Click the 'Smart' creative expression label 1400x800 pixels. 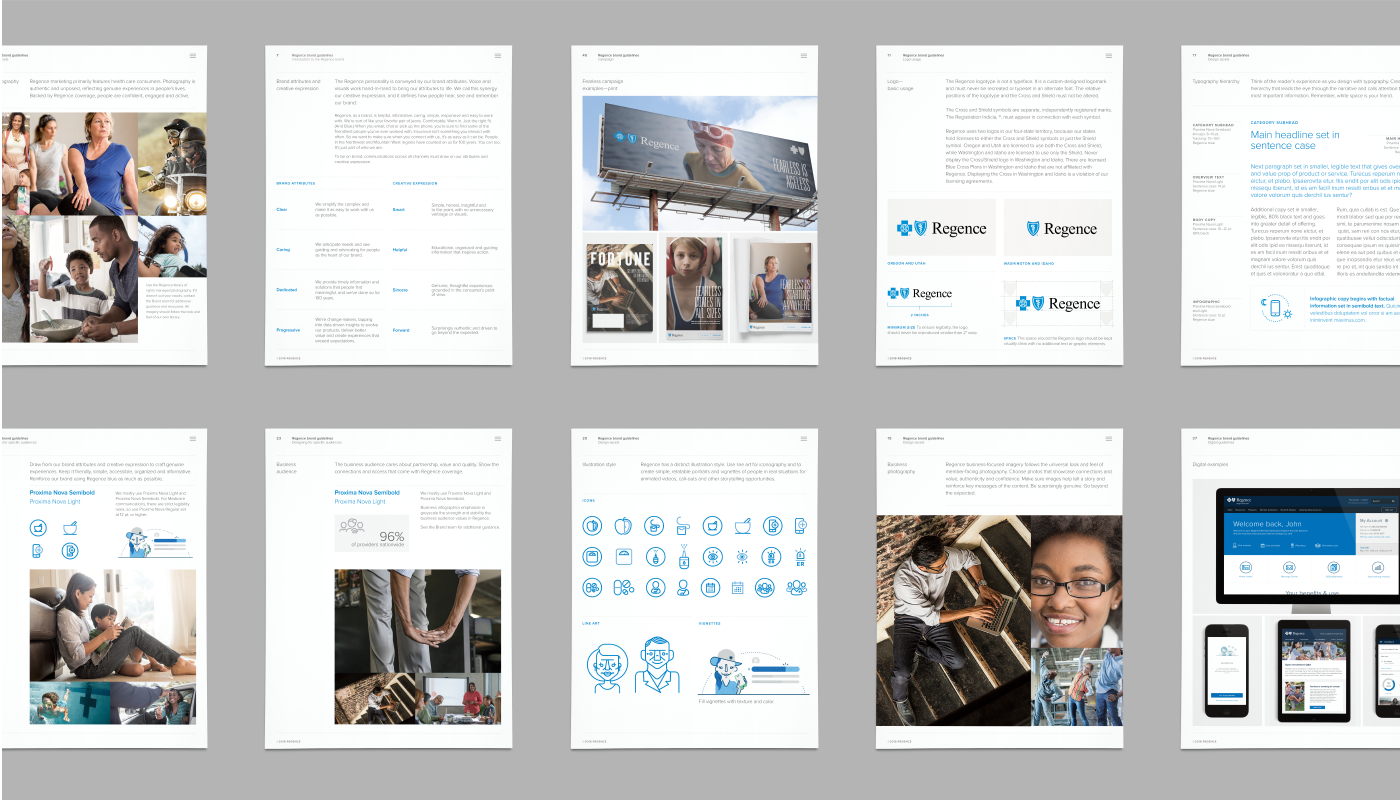(399, 210)
